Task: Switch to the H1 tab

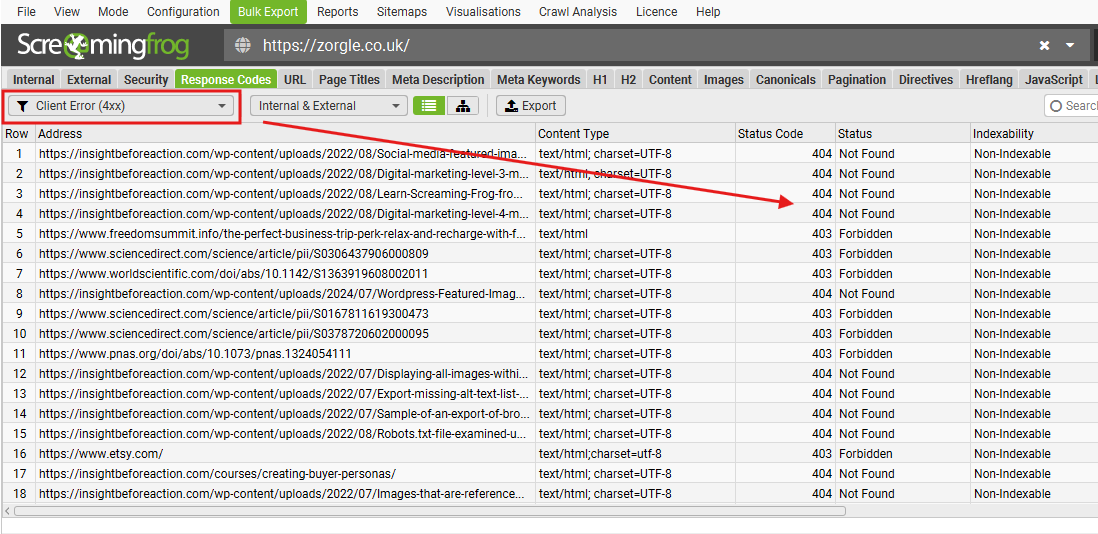Action: (600, 79)
